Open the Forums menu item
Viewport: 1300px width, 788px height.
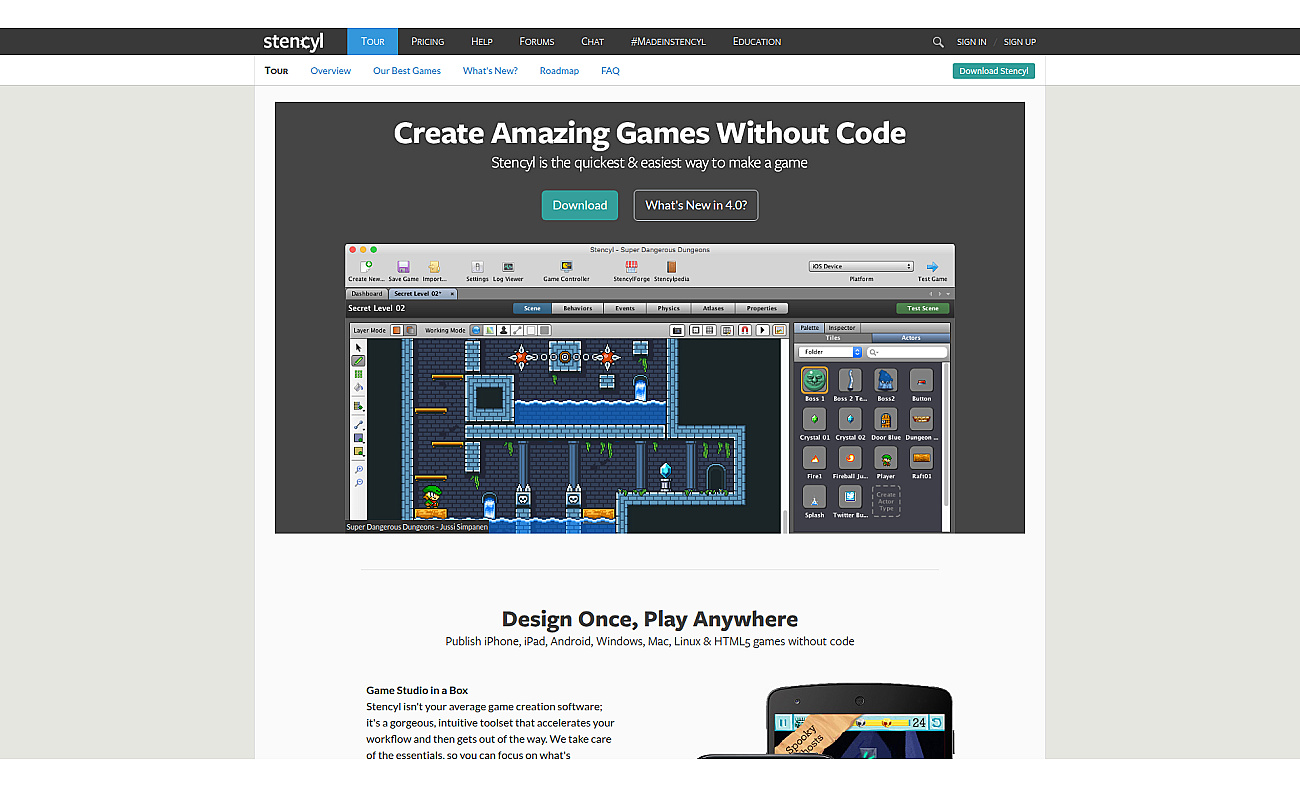(x=536, y=42)
